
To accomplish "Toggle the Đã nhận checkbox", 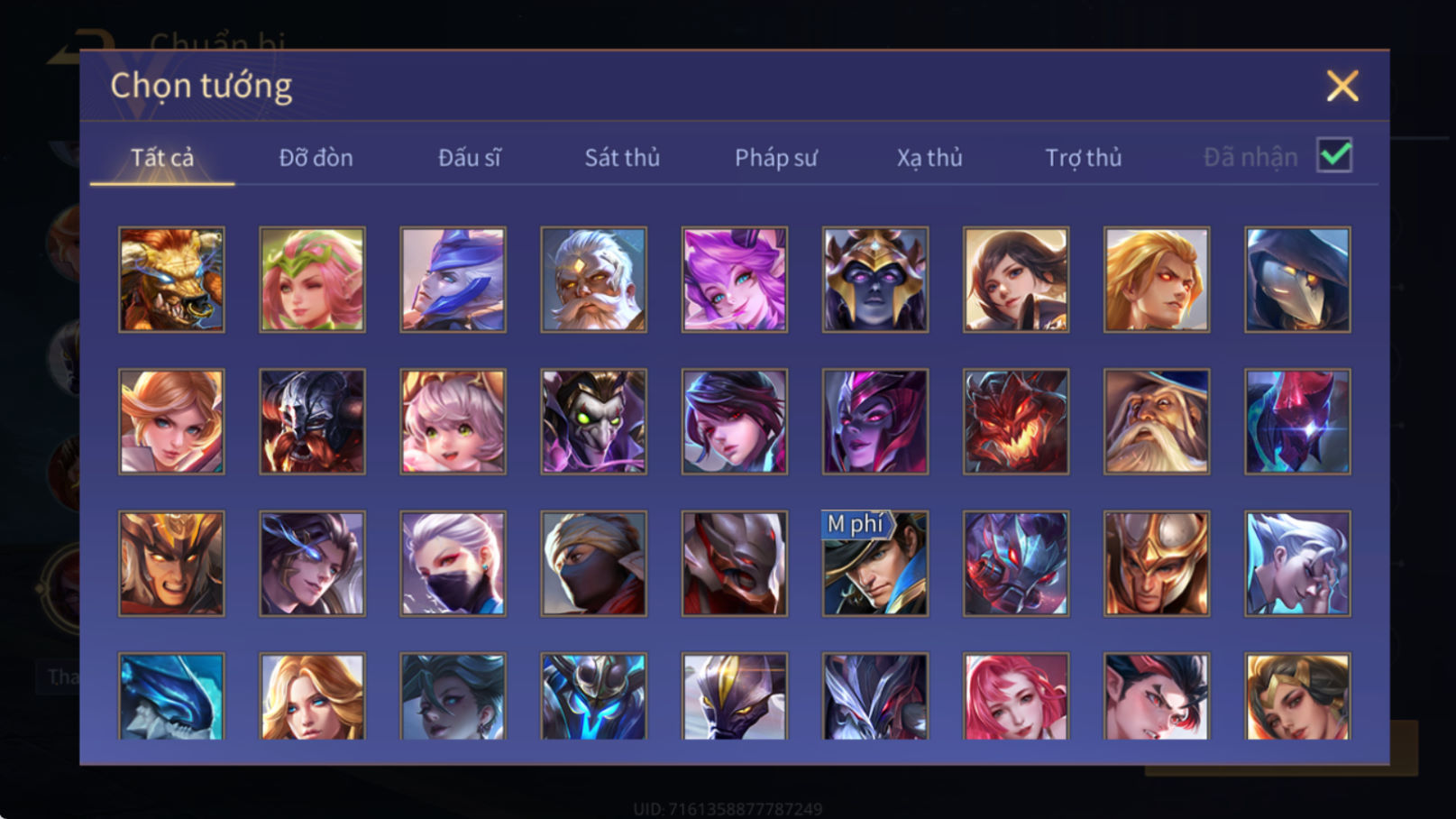I will (x=1334, y=155).
